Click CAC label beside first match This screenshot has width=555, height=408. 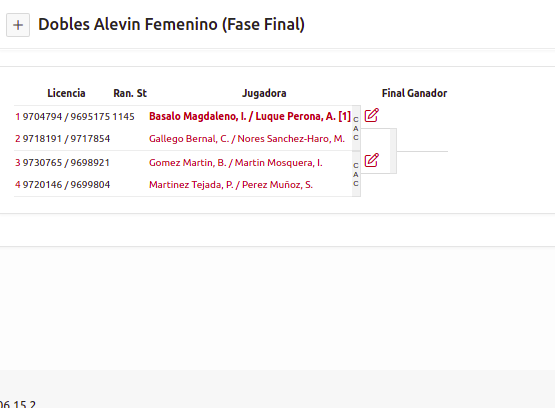356,128
